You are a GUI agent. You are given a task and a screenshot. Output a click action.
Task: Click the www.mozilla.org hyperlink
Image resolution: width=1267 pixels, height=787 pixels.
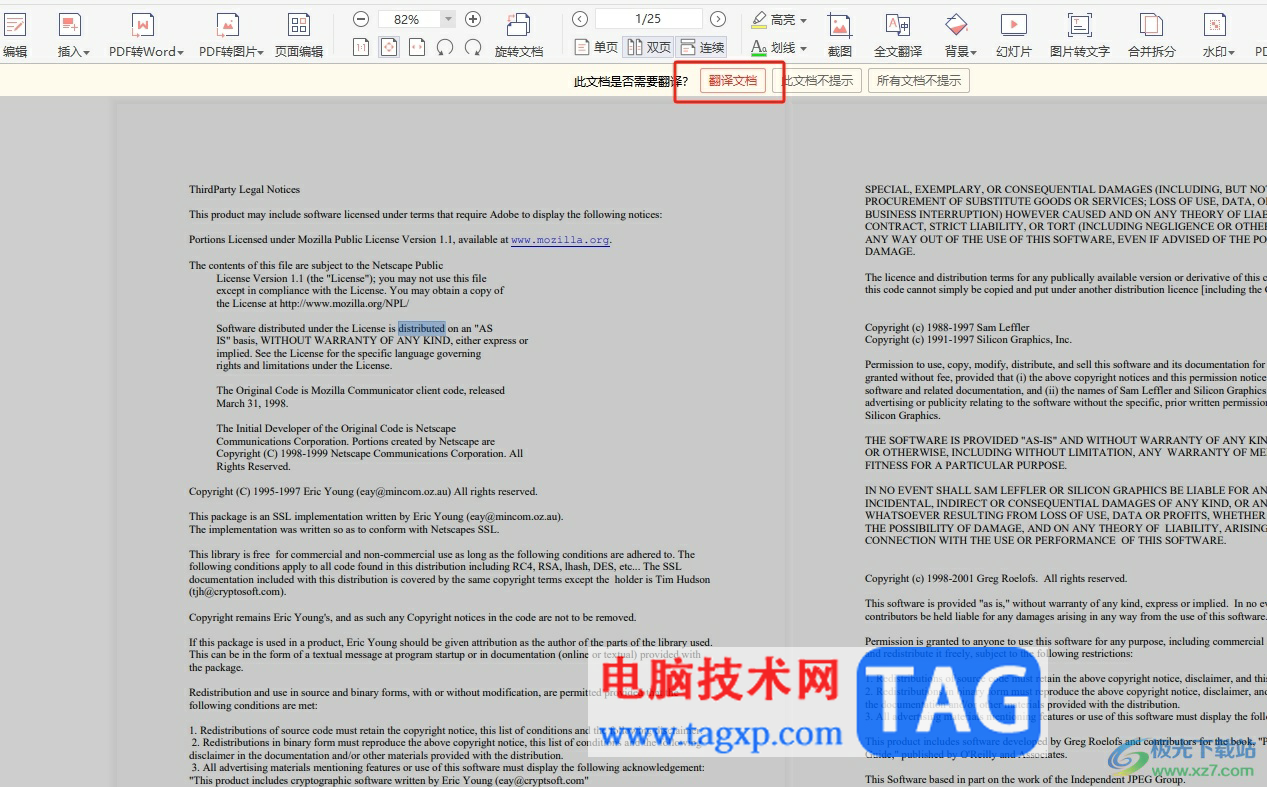click(560, 240)
